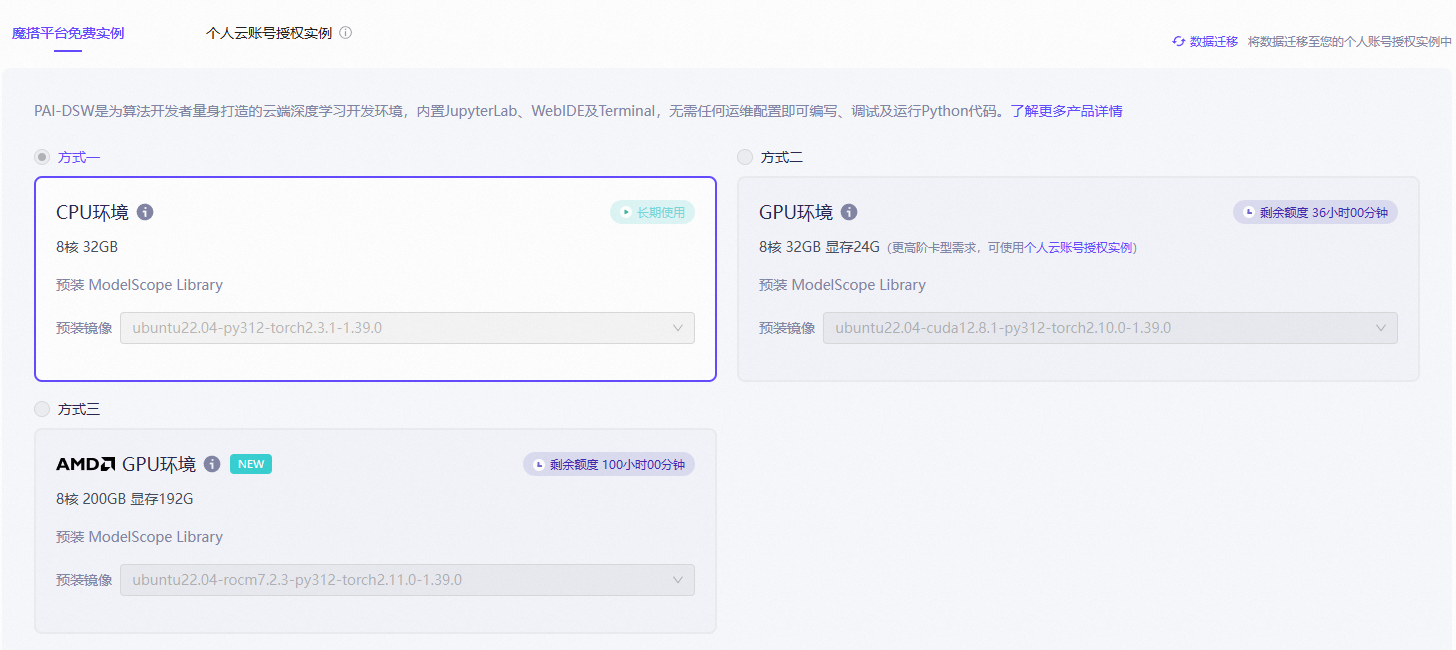The width and height of the screenshot is (1456, 650).
Task: Click the 数据迁移 link
Action: tap(1214, 42)
